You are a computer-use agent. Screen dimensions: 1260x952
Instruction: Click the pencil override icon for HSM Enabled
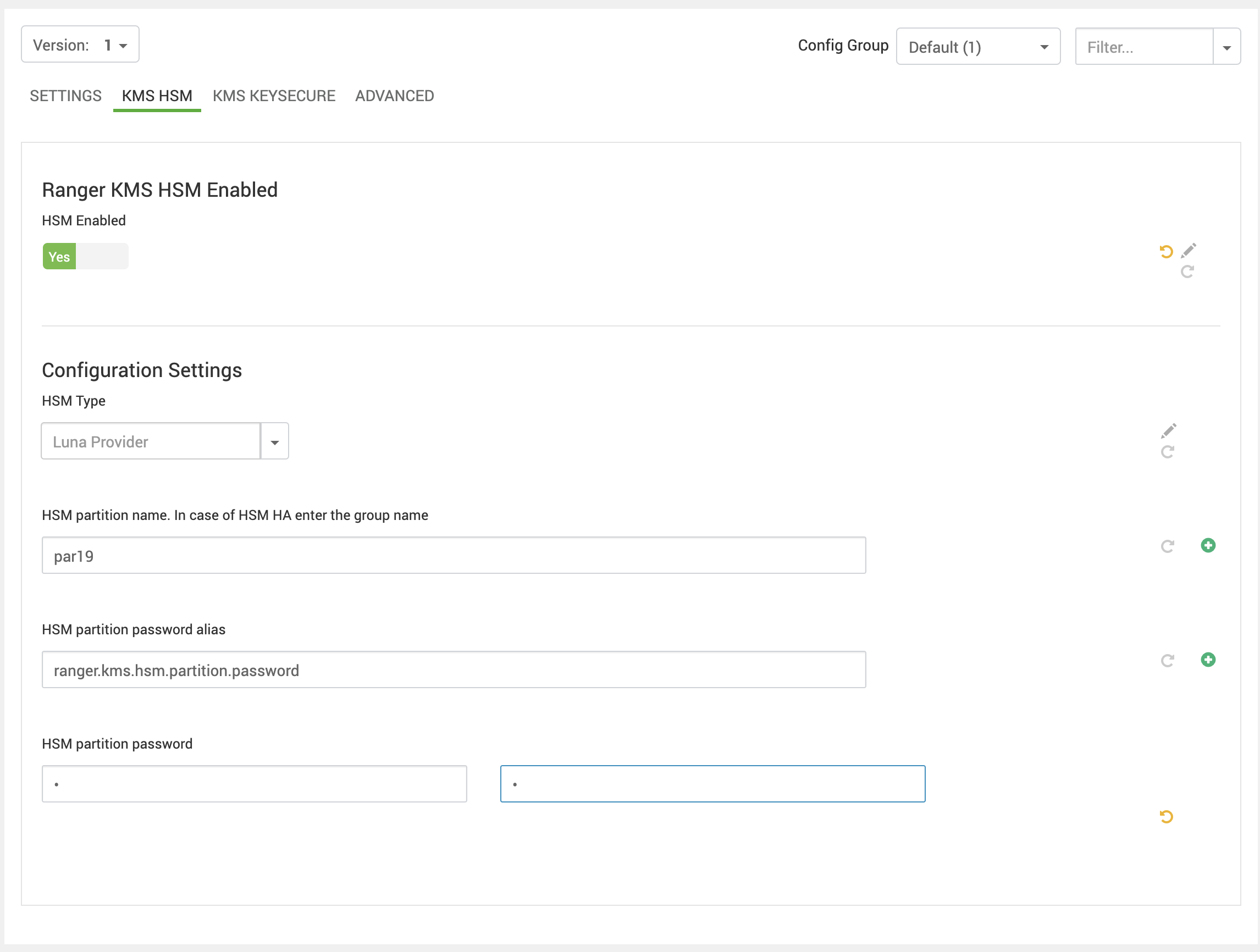click(1189, 250)
